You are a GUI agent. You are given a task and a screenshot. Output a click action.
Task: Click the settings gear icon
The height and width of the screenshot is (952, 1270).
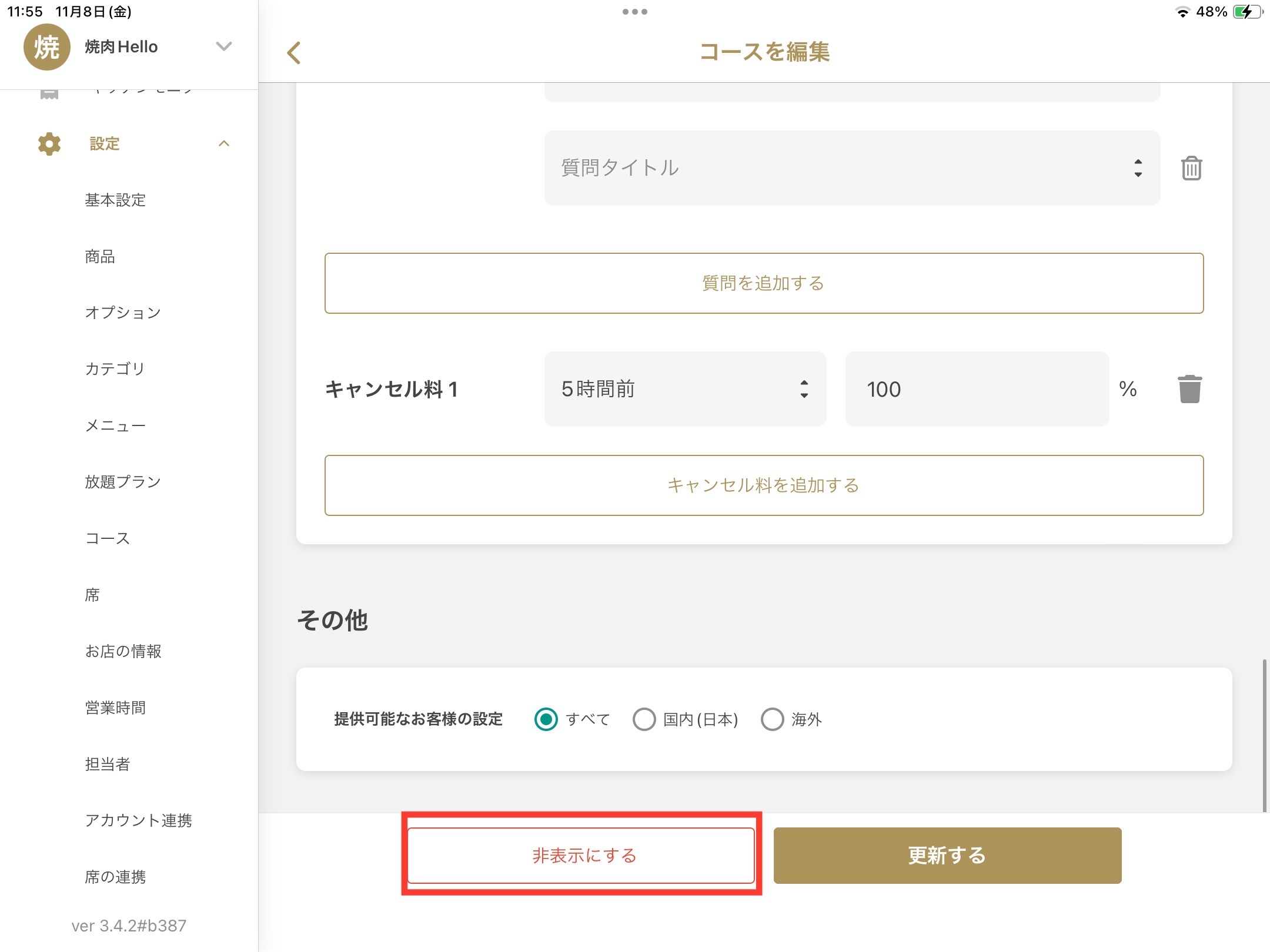pos(49,144)
